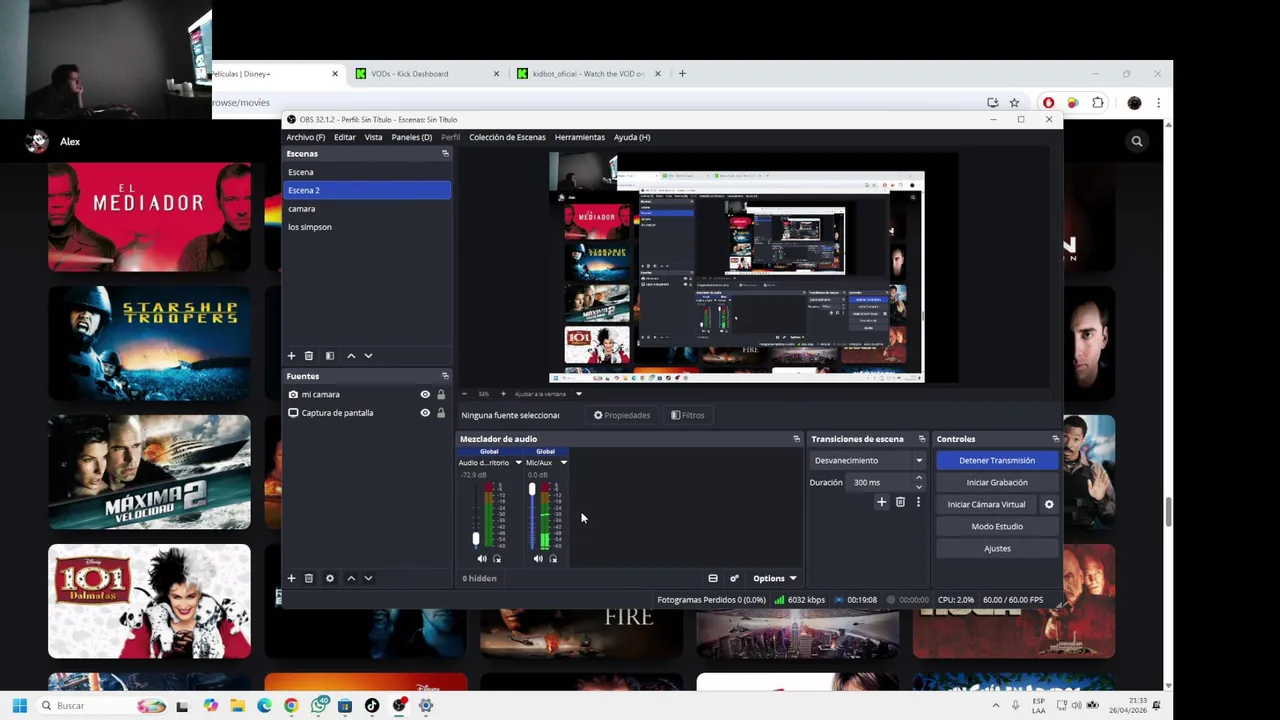Move scene up in Escenas panel
The width and height of the screenshot is (1280, 720).
point(351,356)
